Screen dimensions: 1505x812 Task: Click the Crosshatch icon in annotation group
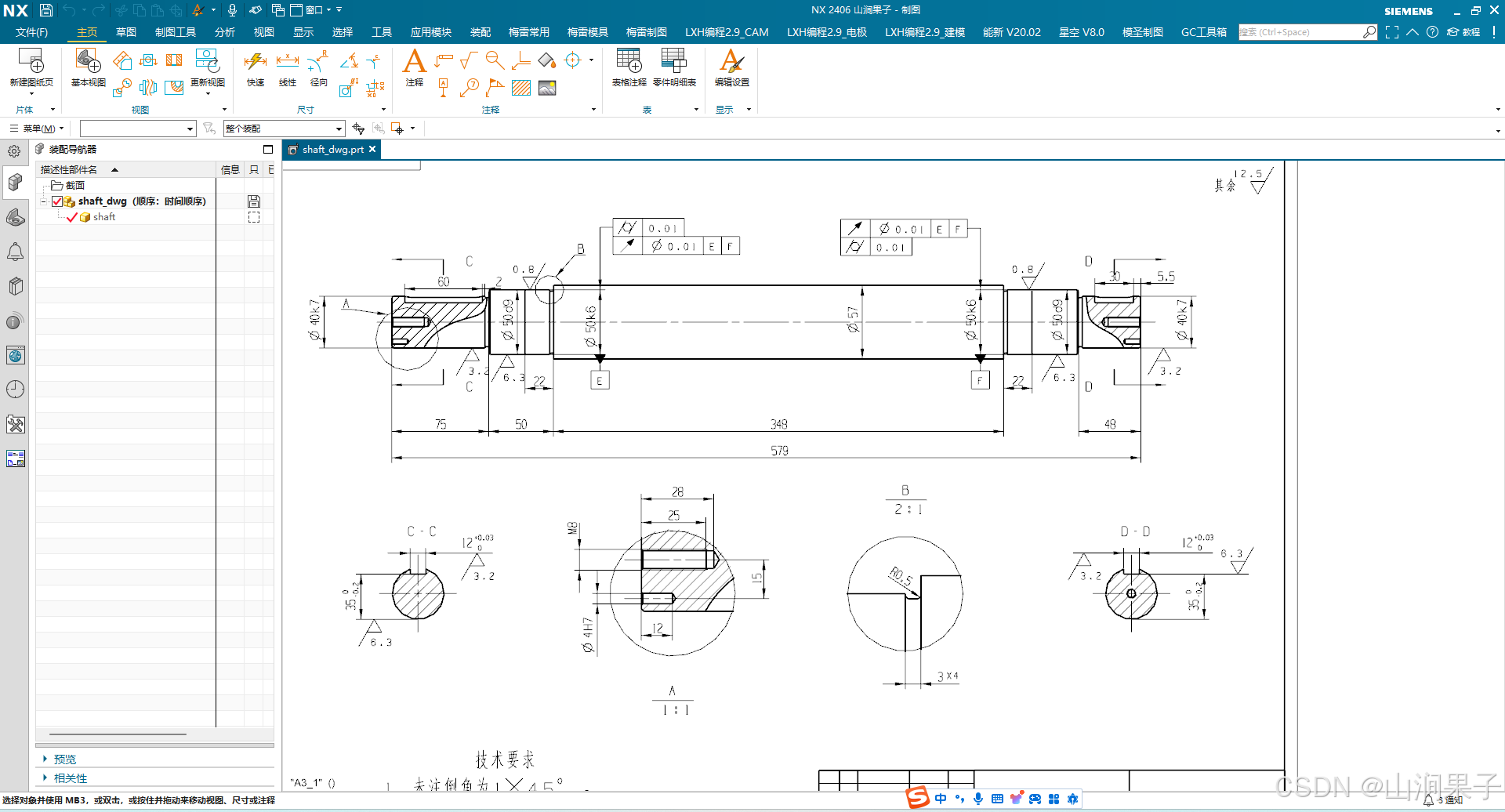[521, 87]
